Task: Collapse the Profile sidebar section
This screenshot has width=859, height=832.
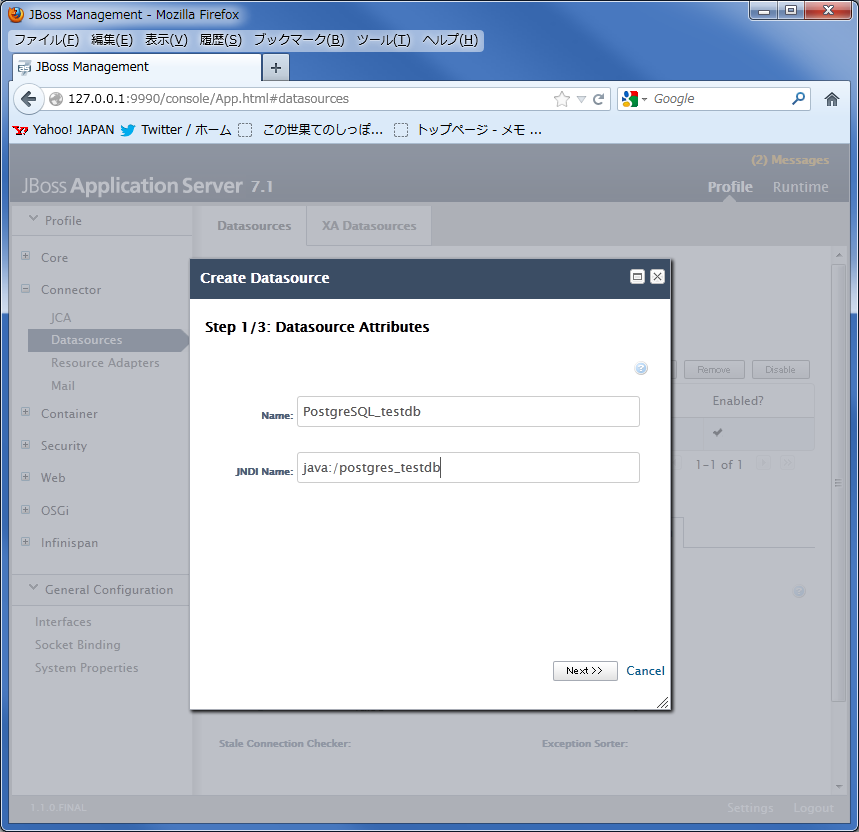Action: click(x=33, y=219)
